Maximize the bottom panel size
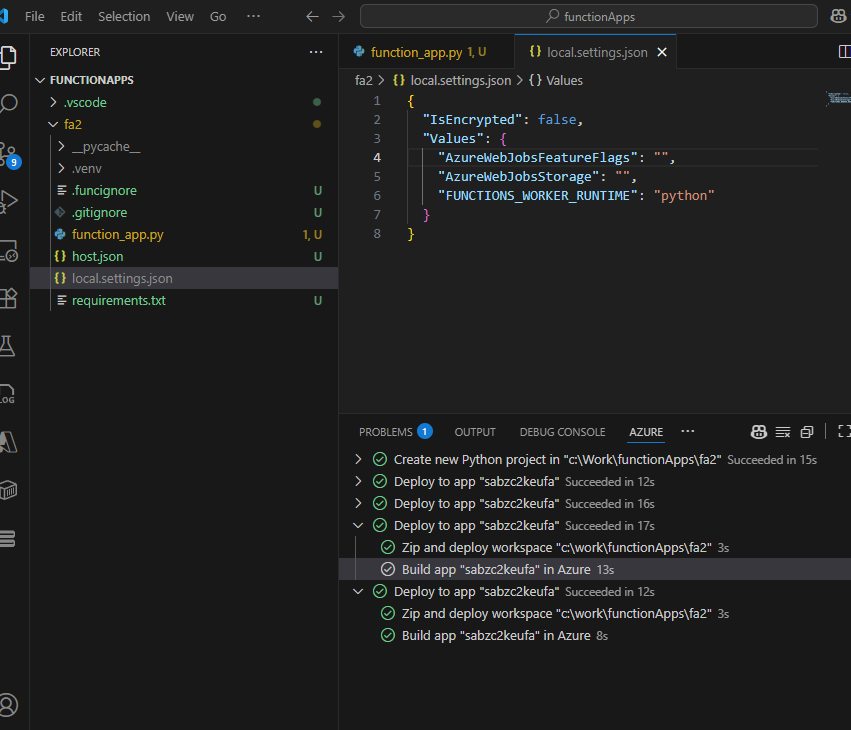The image size is (851, 730). 844,431
